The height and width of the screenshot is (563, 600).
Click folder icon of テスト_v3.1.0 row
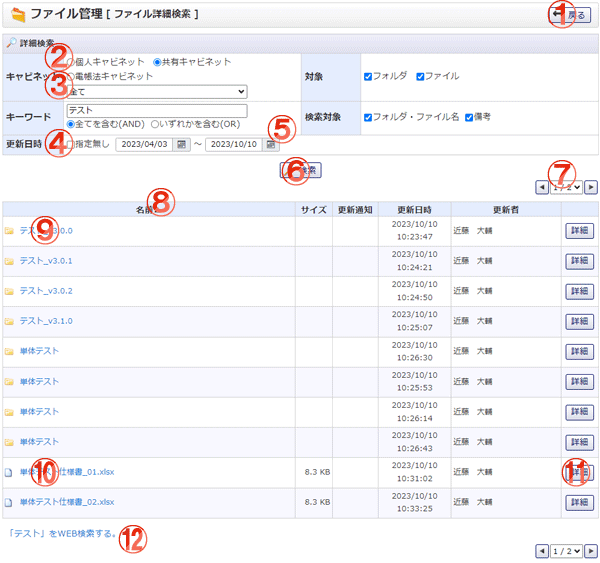(x=9, y=321)
